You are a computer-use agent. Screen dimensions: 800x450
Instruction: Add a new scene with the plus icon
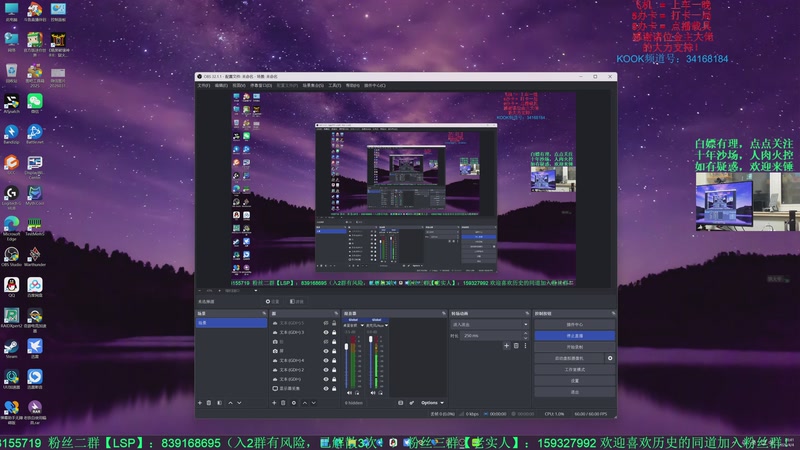pyautogui.click(x=199, y=403)
